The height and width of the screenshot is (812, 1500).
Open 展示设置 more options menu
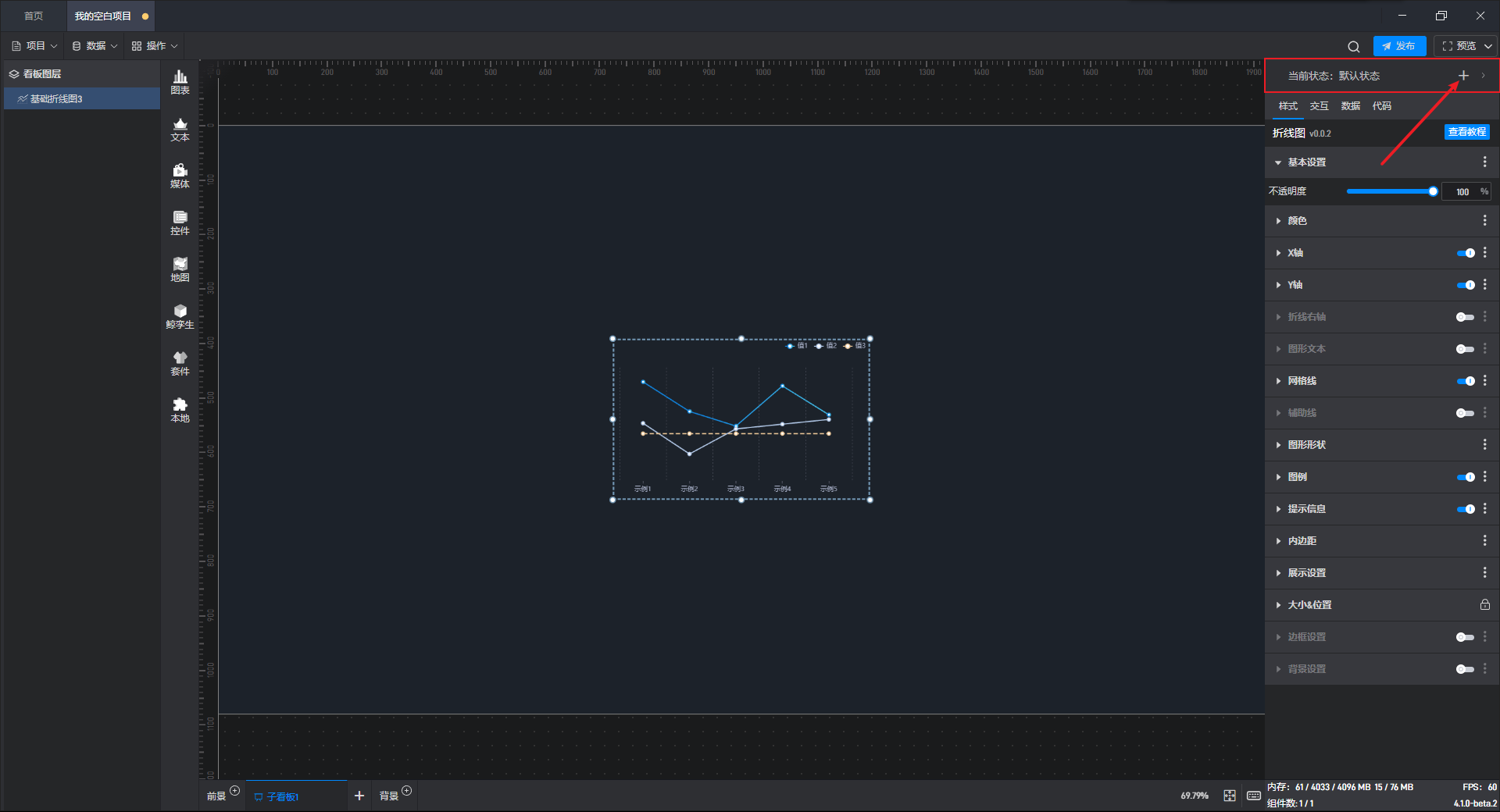coord(1484,573)
